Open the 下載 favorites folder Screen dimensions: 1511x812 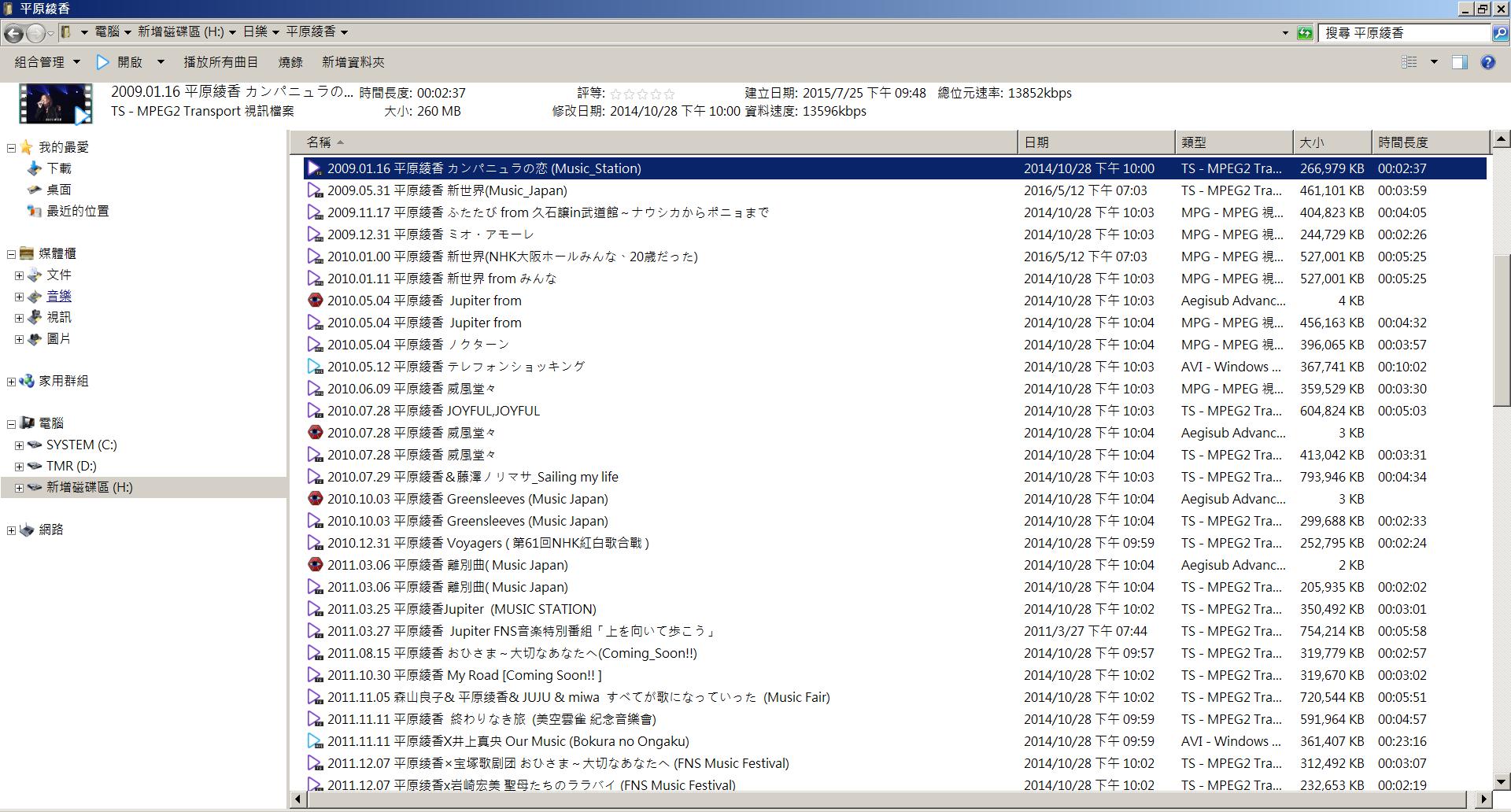click(x=58, y=168)
